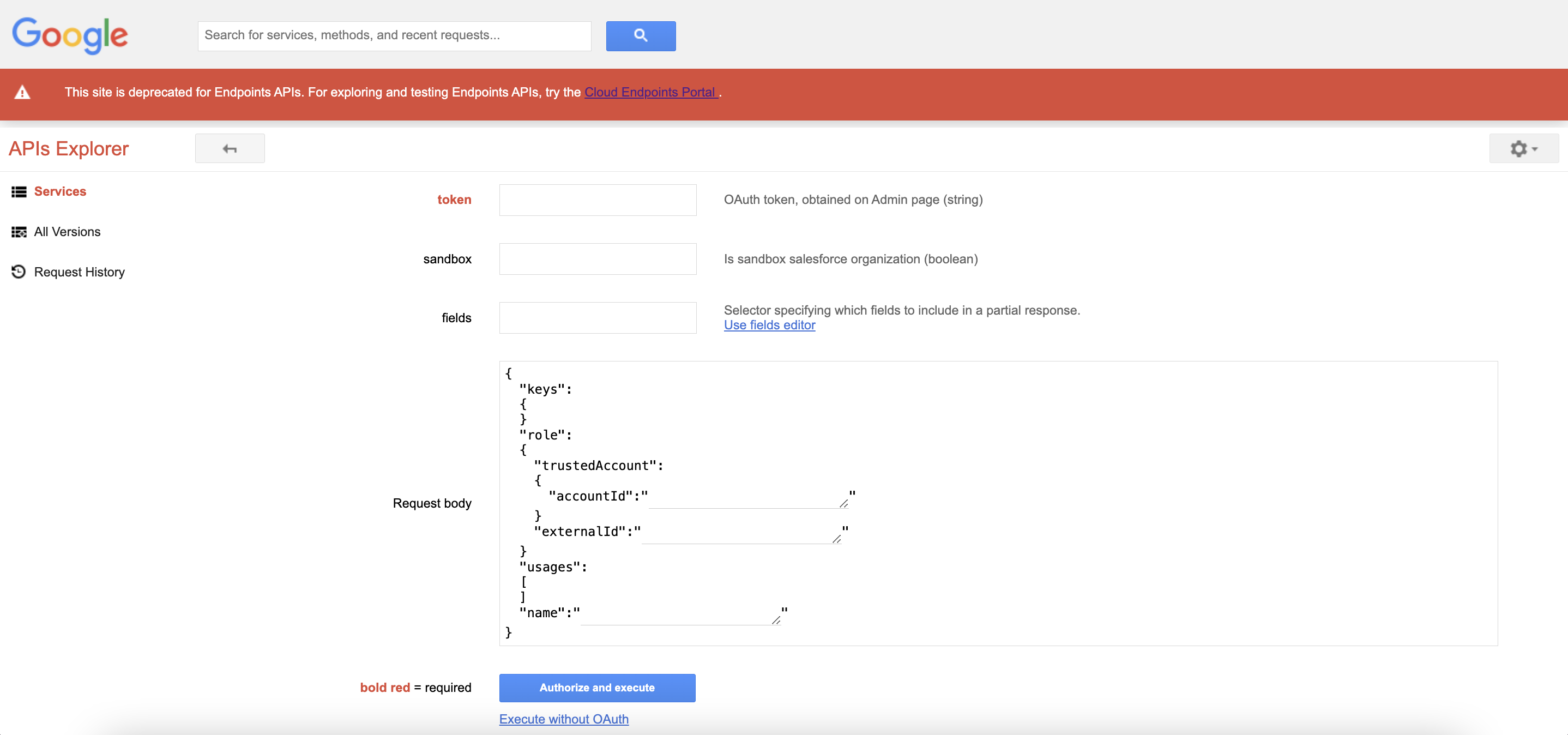Select the APIs Explorer heading

69,148
